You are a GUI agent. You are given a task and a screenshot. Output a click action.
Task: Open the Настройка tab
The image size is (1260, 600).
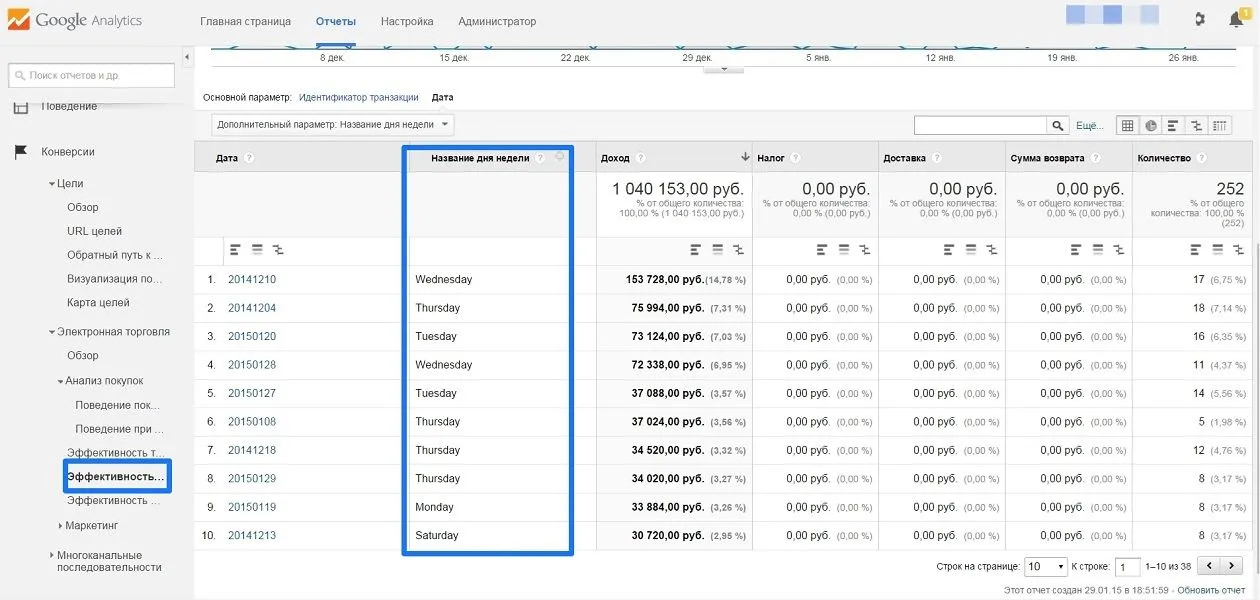pyautogui.click(x=407, y=21)
